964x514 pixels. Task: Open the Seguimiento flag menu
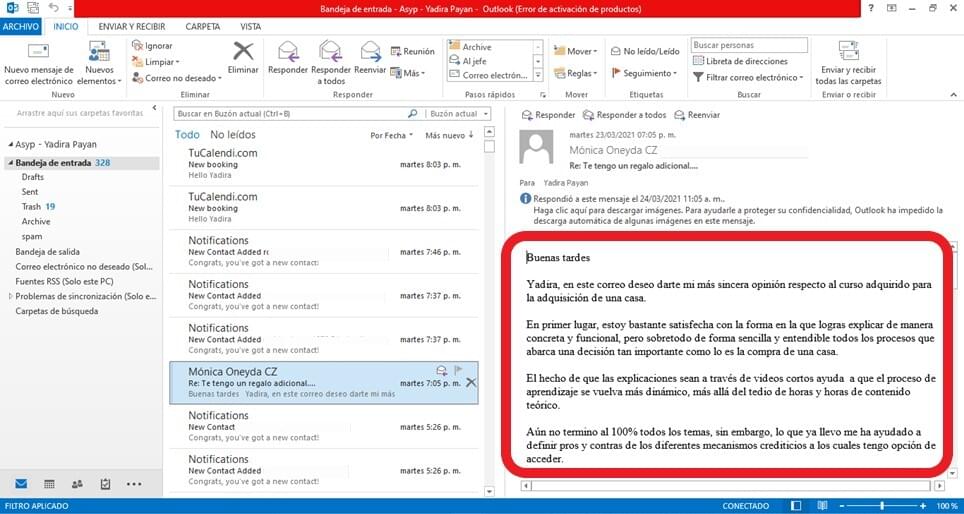click(x=644, y=73)
